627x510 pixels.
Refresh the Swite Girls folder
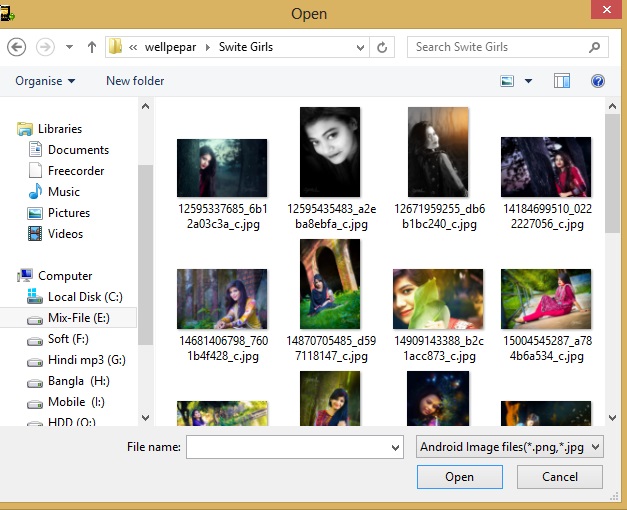[x=382, y=48]
